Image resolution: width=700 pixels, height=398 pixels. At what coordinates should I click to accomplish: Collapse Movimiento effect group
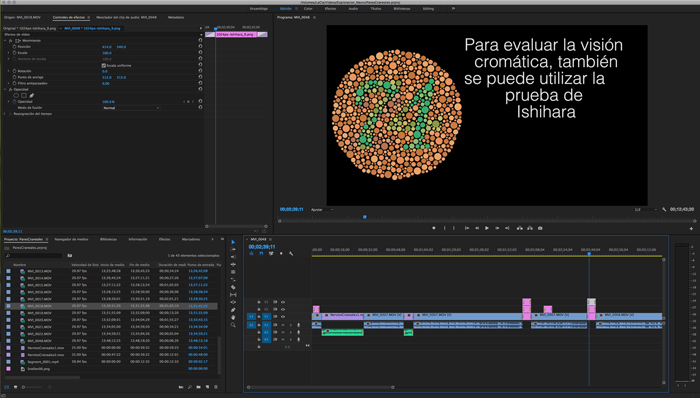[5, 41]
